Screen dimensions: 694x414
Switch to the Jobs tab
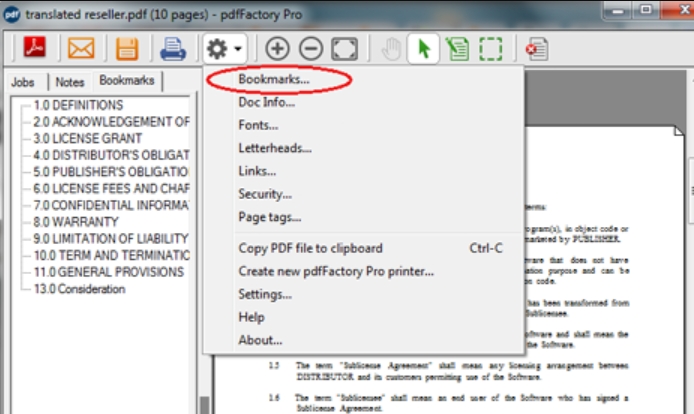23,82
